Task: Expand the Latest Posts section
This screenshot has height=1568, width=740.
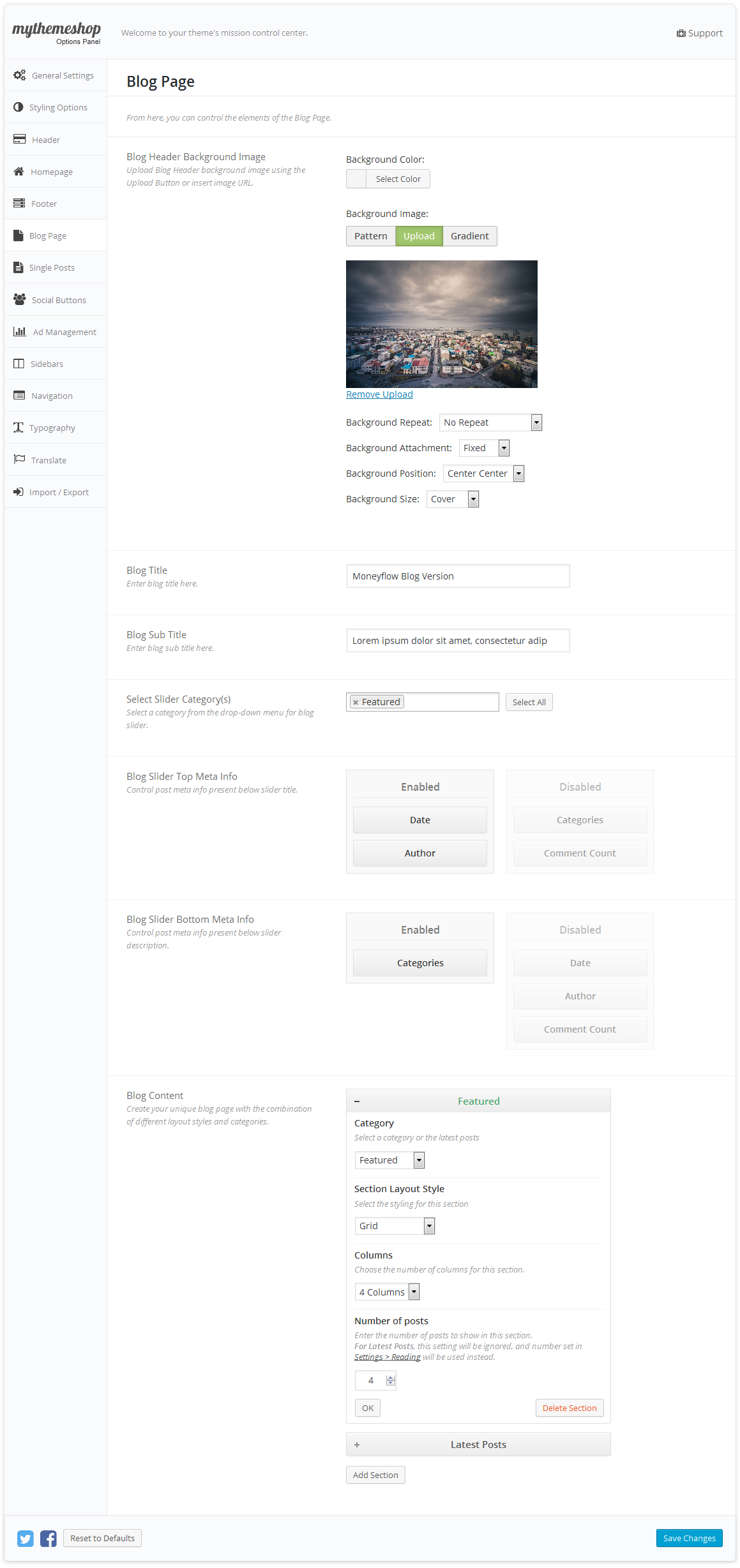Action: click(478, 1445)
